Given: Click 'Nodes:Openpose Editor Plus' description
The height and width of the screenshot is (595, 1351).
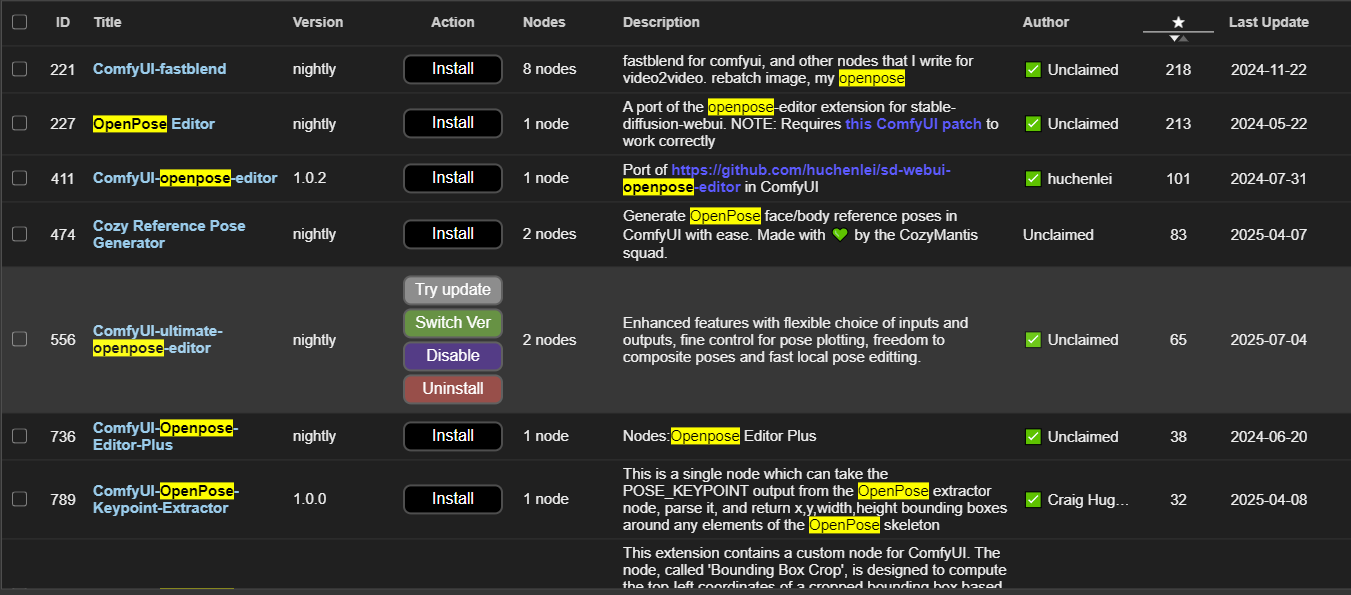Looking at the screenshot, I should 720,436.
